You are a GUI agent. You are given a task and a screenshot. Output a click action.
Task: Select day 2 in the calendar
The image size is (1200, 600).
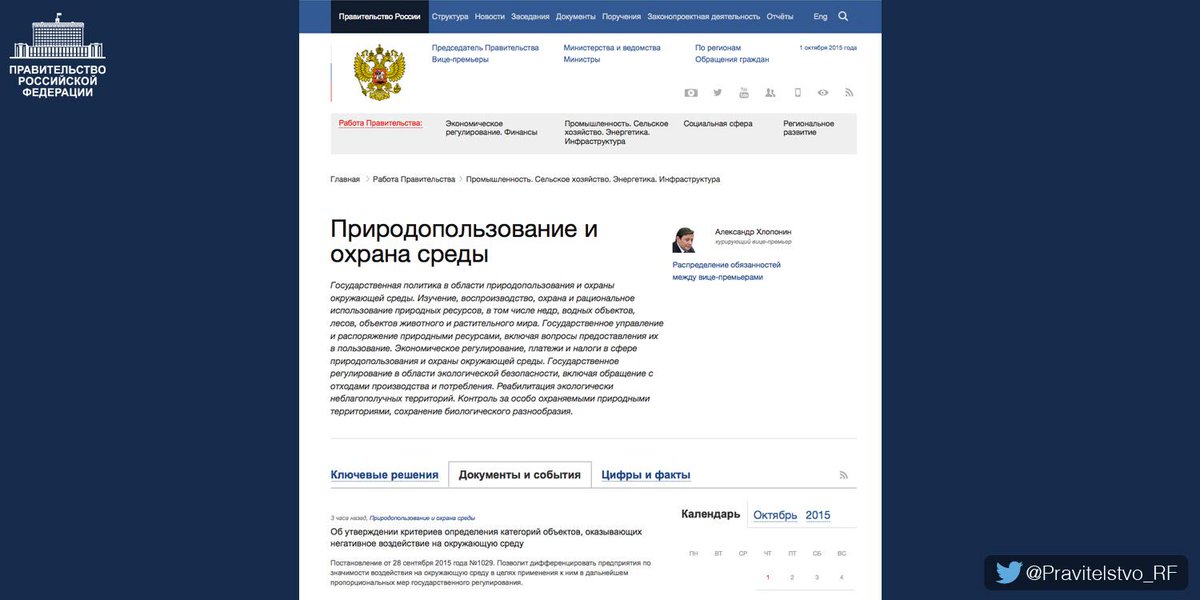pyautogui.click(x=792, y=577)
